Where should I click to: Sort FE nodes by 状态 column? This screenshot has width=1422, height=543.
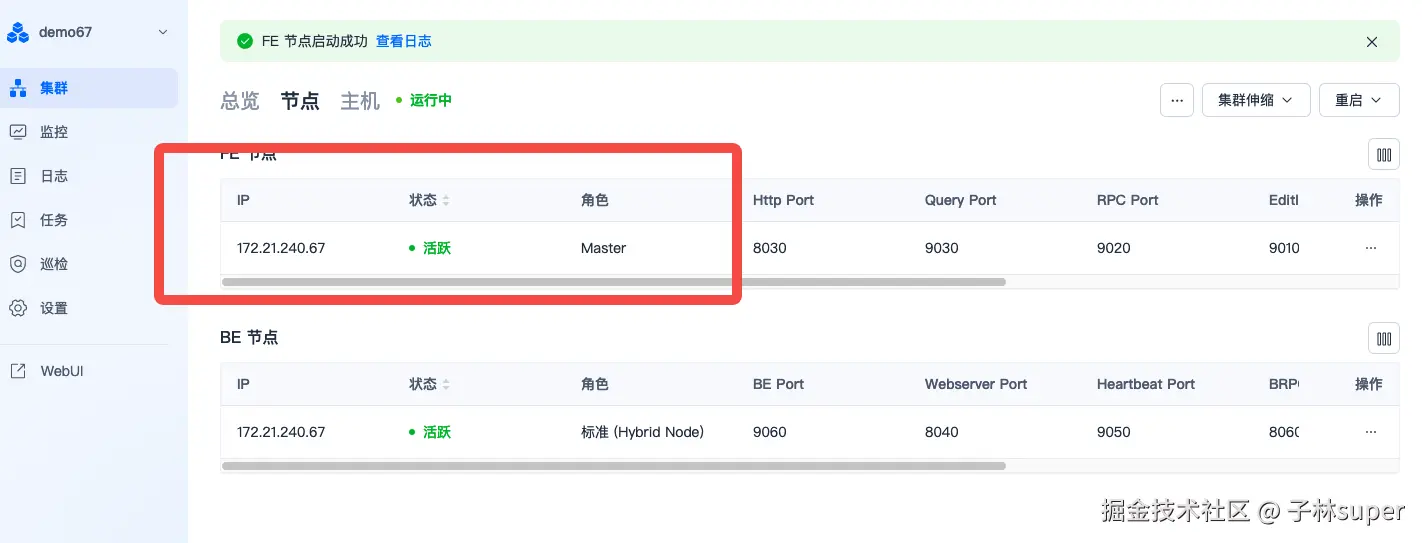[x=446, y=201]
